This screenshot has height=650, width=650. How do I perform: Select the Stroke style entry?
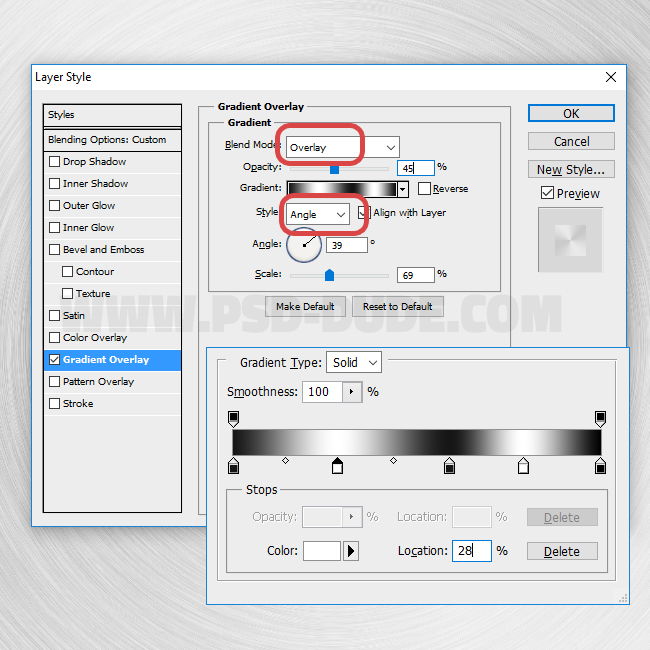click(78, 404)
